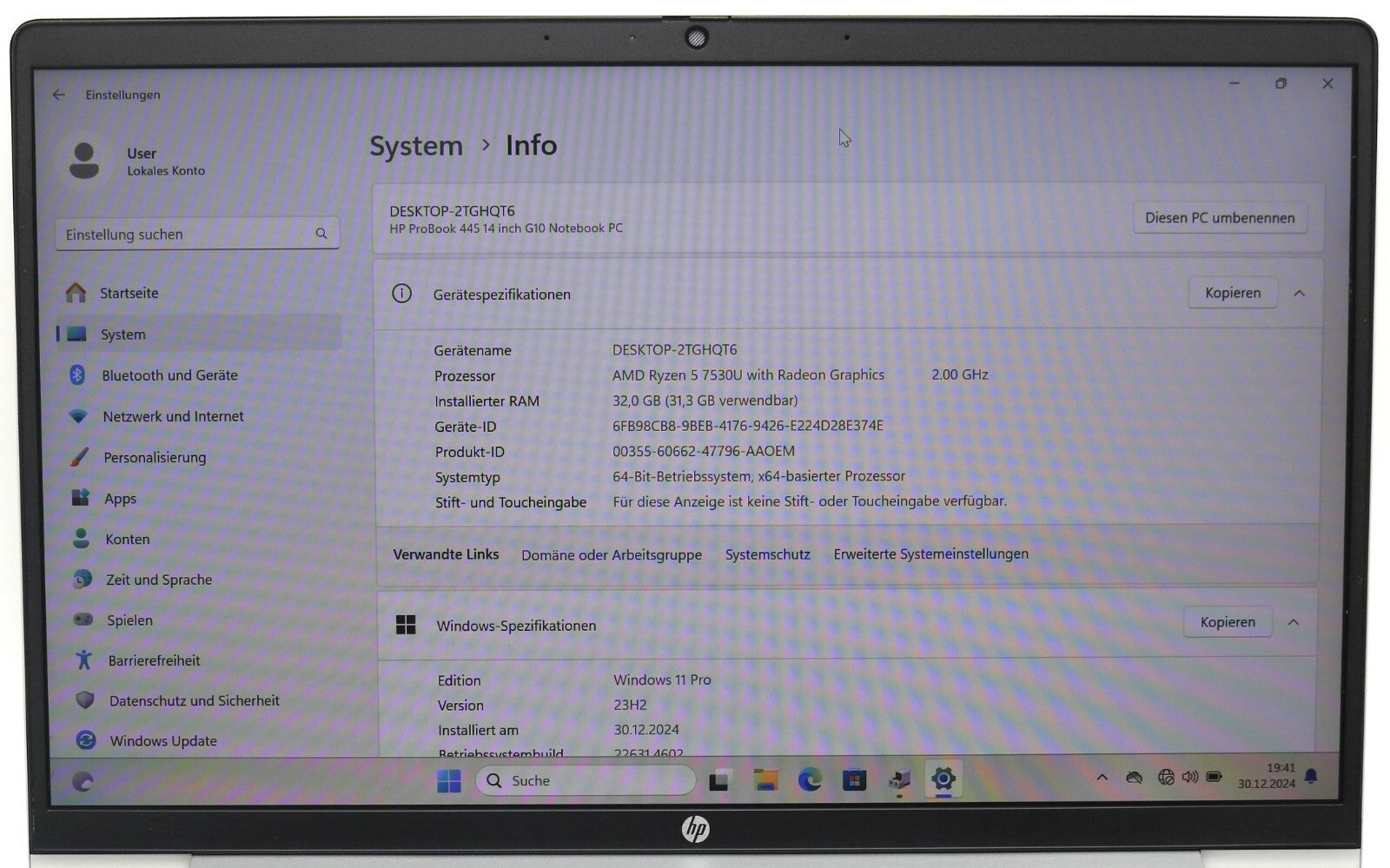The image size is (1390, 868).
Task: Click the taskbar Suche search box
Action: (x=586, y=780)
